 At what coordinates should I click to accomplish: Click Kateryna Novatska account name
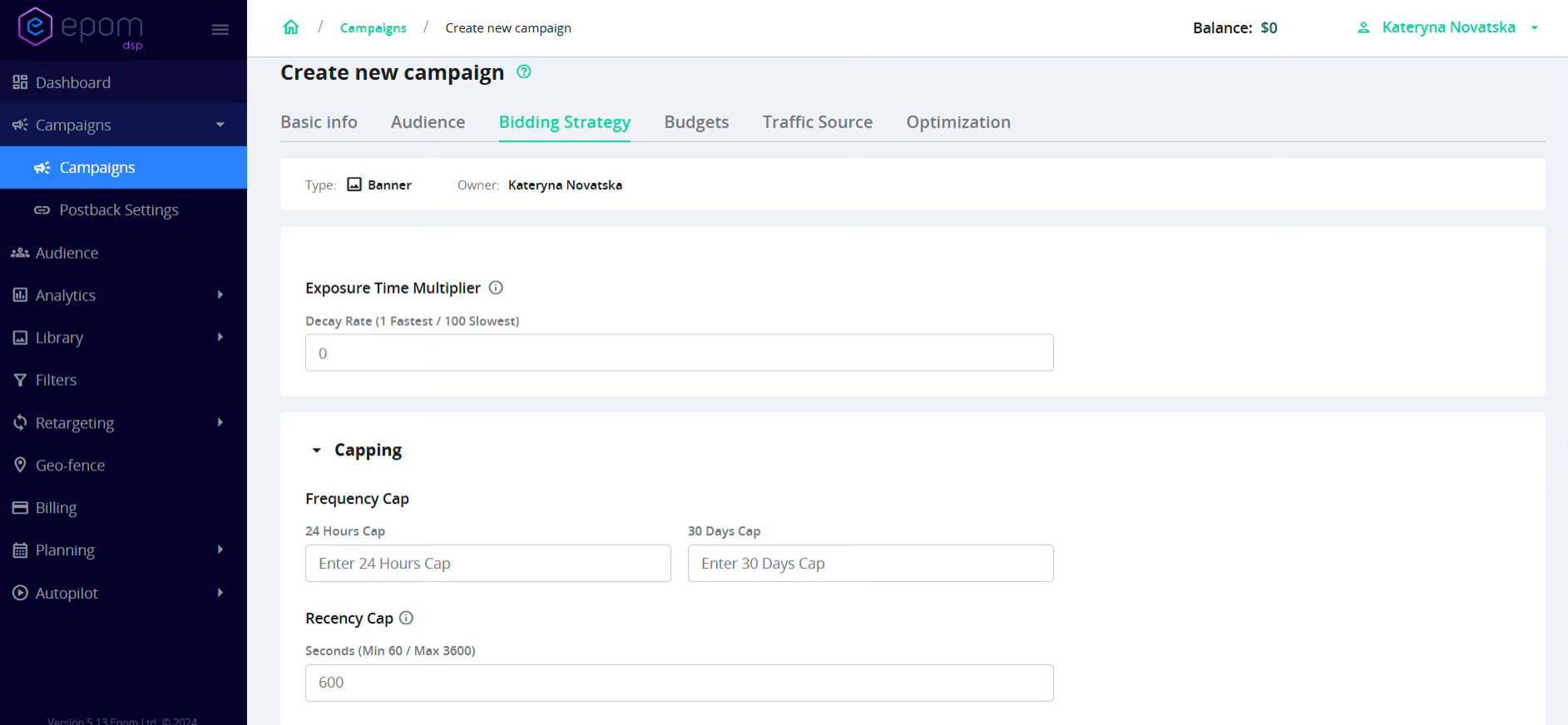coord(1448,27)
